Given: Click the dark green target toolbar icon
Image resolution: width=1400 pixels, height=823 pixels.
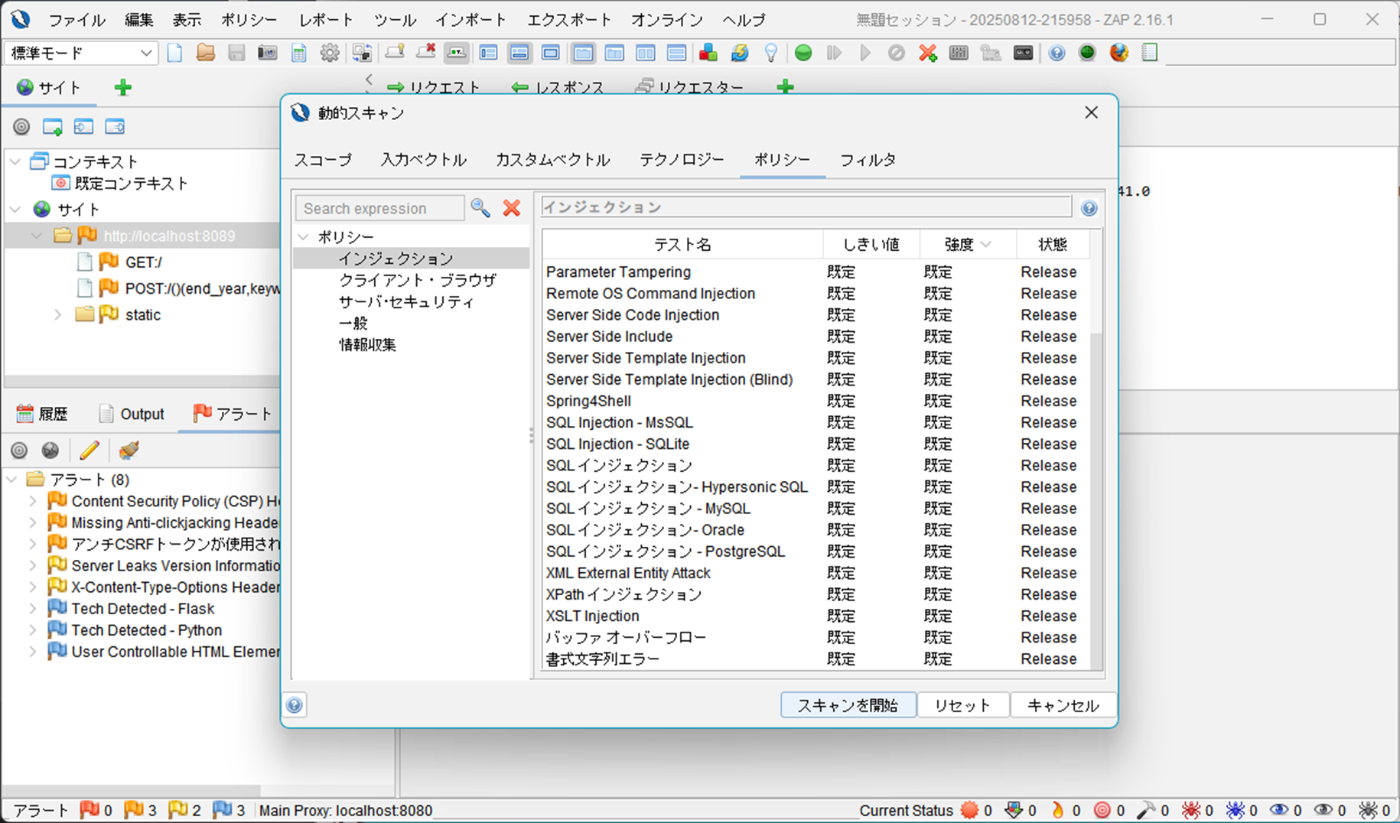Looking at the screenshot, I should (x=1087, y=53).
